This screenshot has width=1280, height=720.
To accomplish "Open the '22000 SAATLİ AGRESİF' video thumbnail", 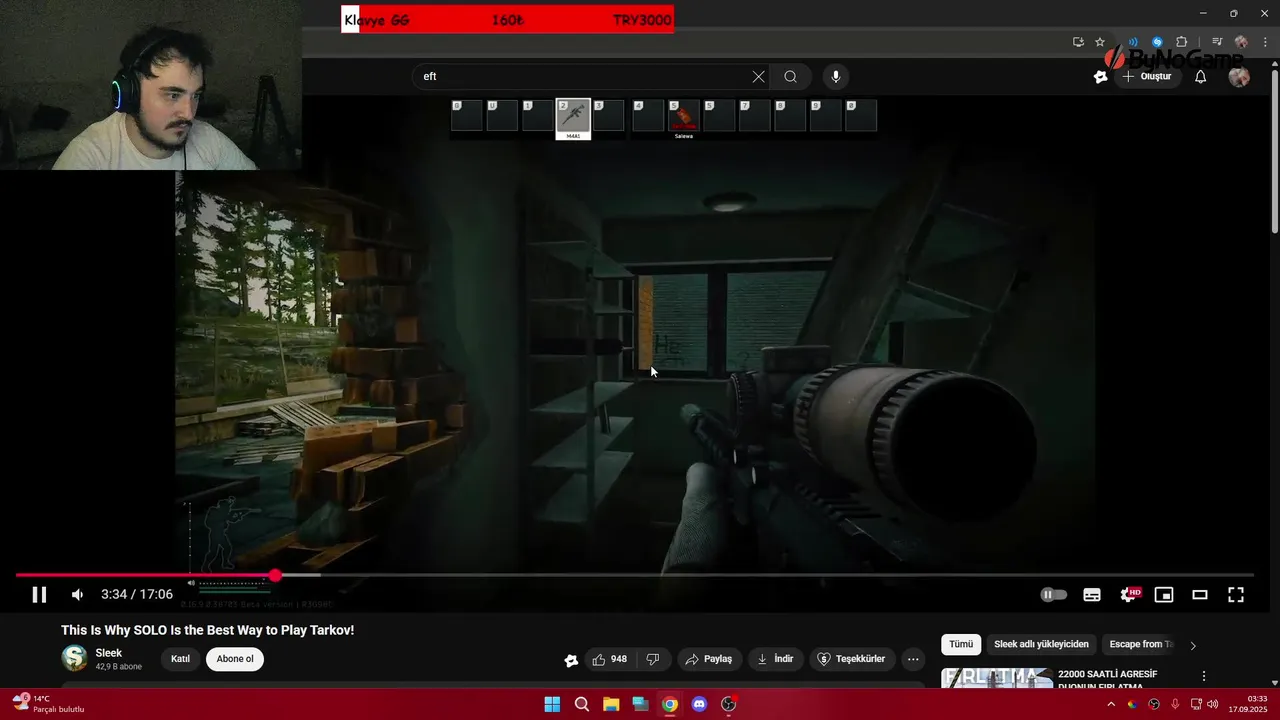I will [997, 678].
